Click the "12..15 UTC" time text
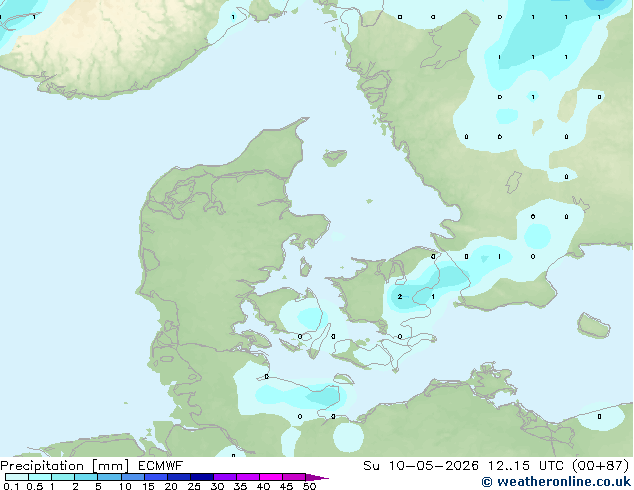The width and height of the screenshot is (634, 490). (525, 466)
